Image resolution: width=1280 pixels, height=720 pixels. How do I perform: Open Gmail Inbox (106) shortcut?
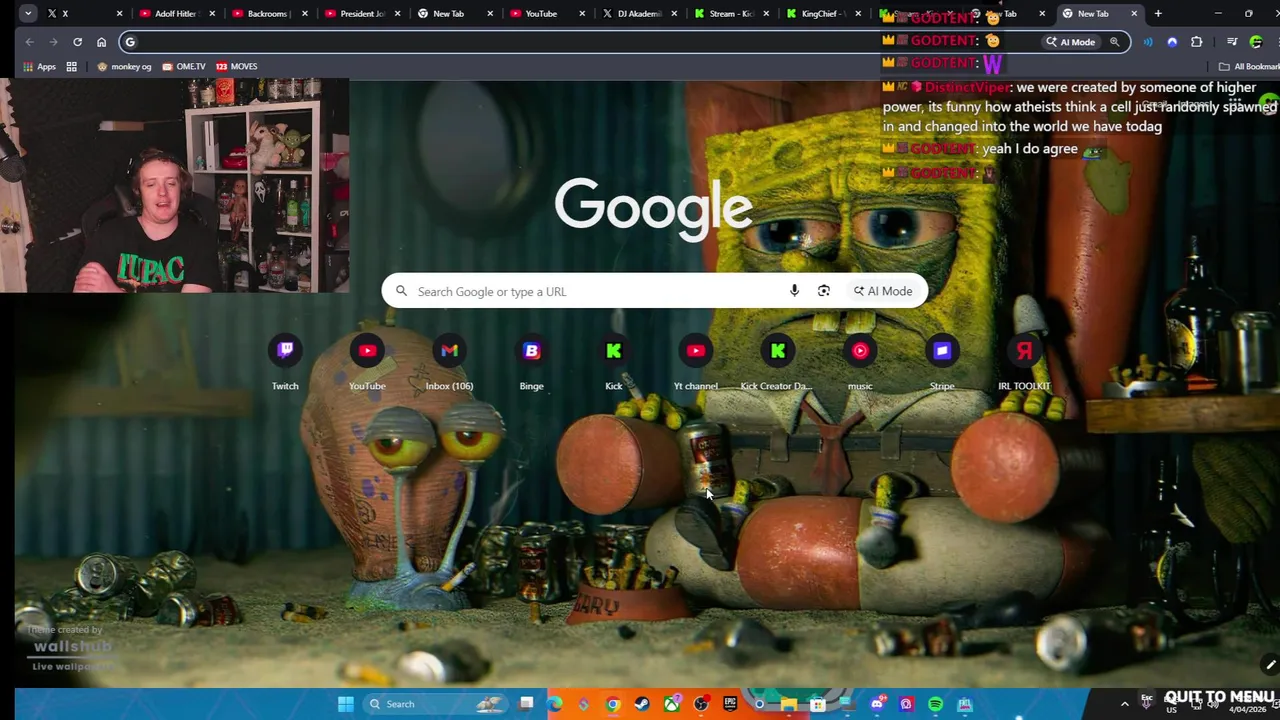point(449,363)
